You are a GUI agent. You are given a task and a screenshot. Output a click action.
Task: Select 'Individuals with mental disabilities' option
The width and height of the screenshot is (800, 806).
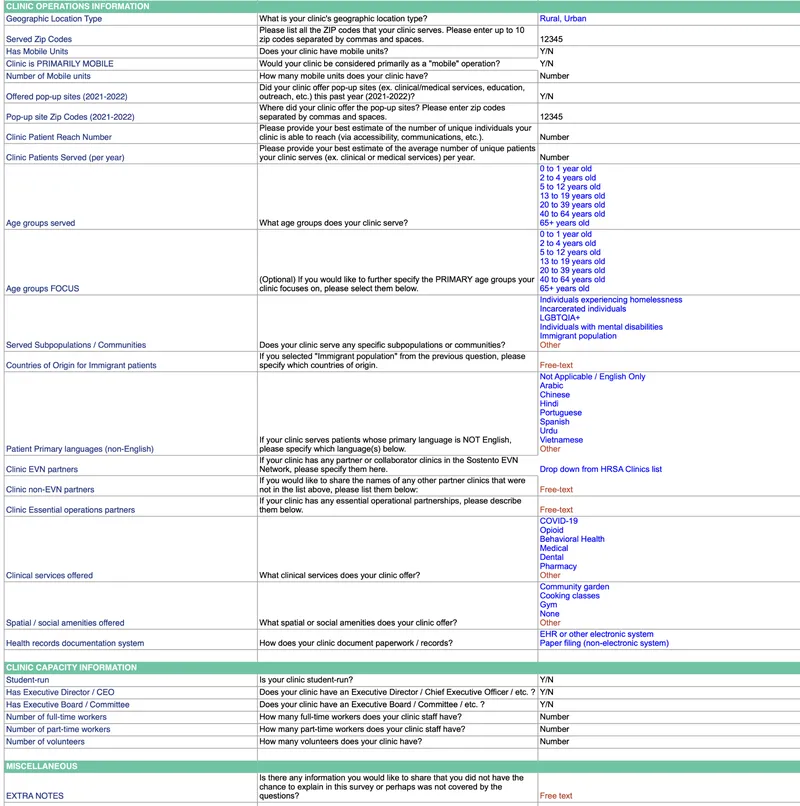[601, 327]
